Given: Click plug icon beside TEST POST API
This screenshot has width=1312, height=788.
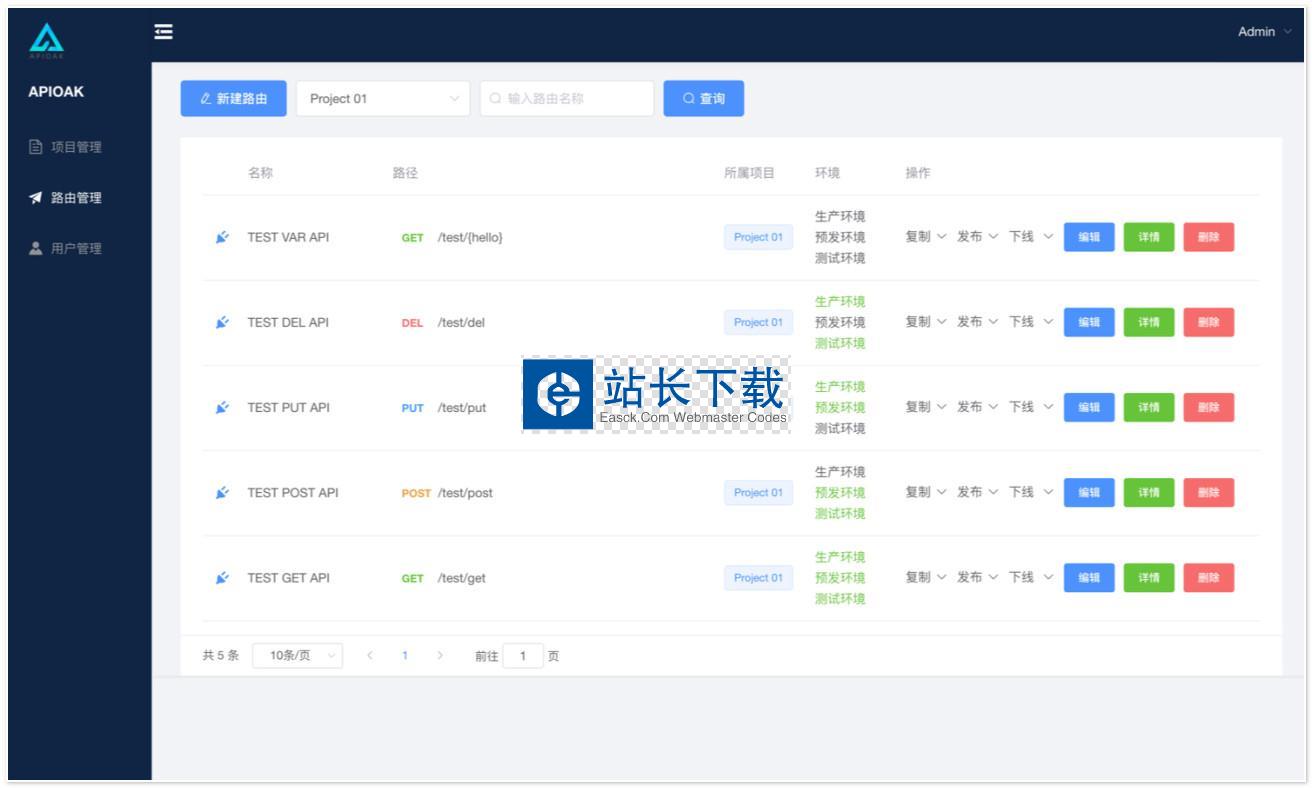Looking at the screenshot, I should tap(222, 492).
